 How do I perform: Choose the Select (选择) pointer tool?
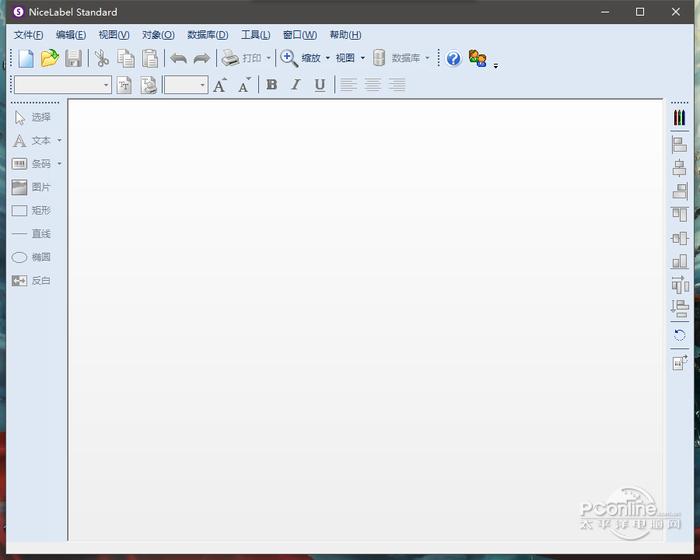point(32,117)
